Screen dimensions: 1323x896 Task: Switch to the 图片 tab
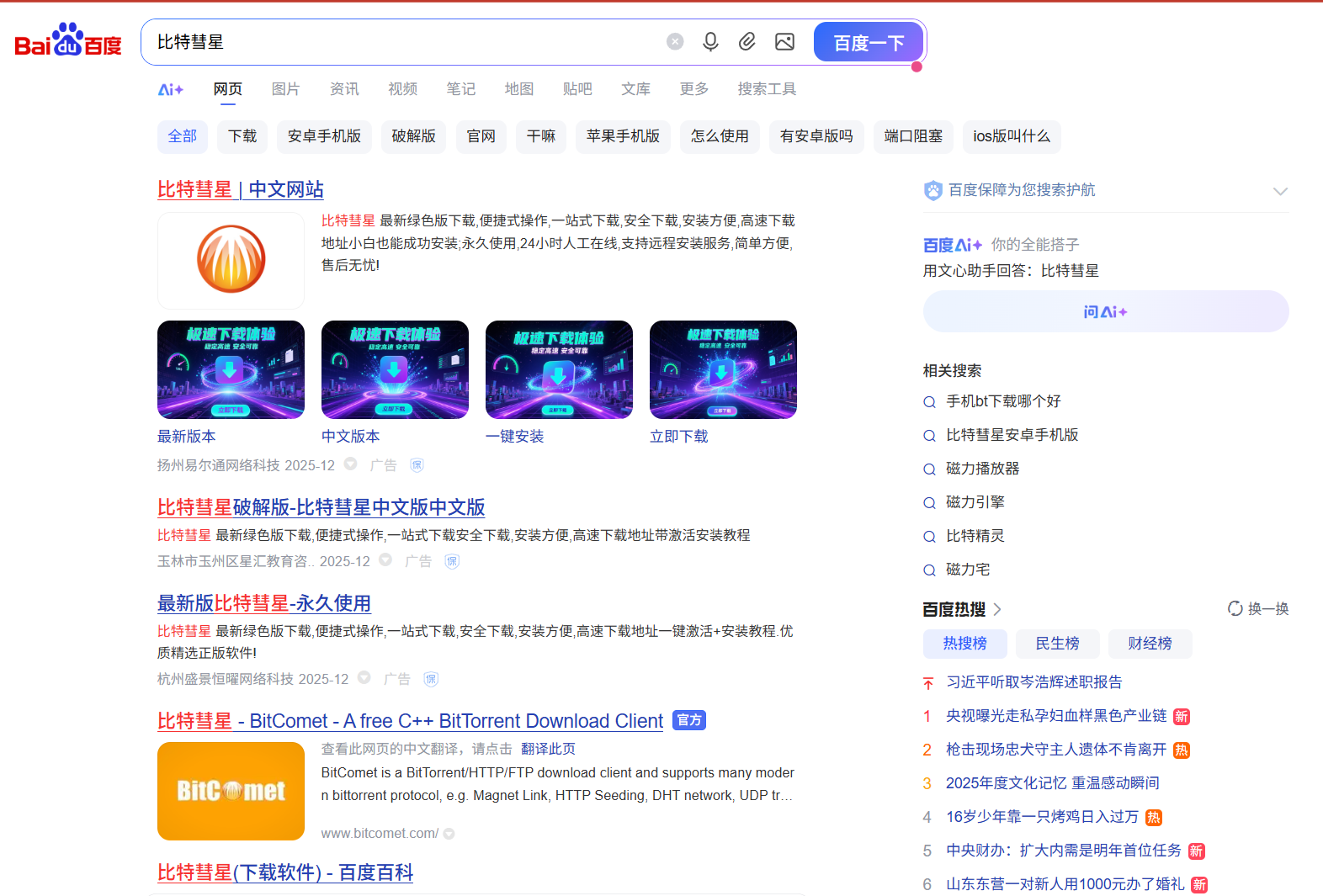click(285, 89)
